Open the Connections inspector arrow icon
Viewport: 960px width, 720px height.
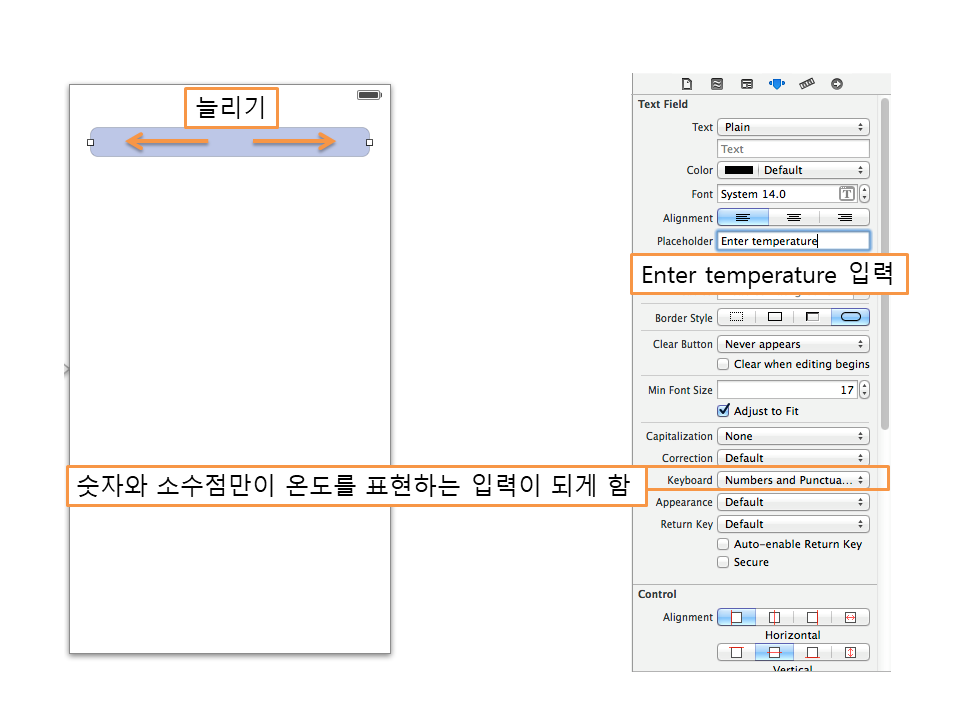837,84
